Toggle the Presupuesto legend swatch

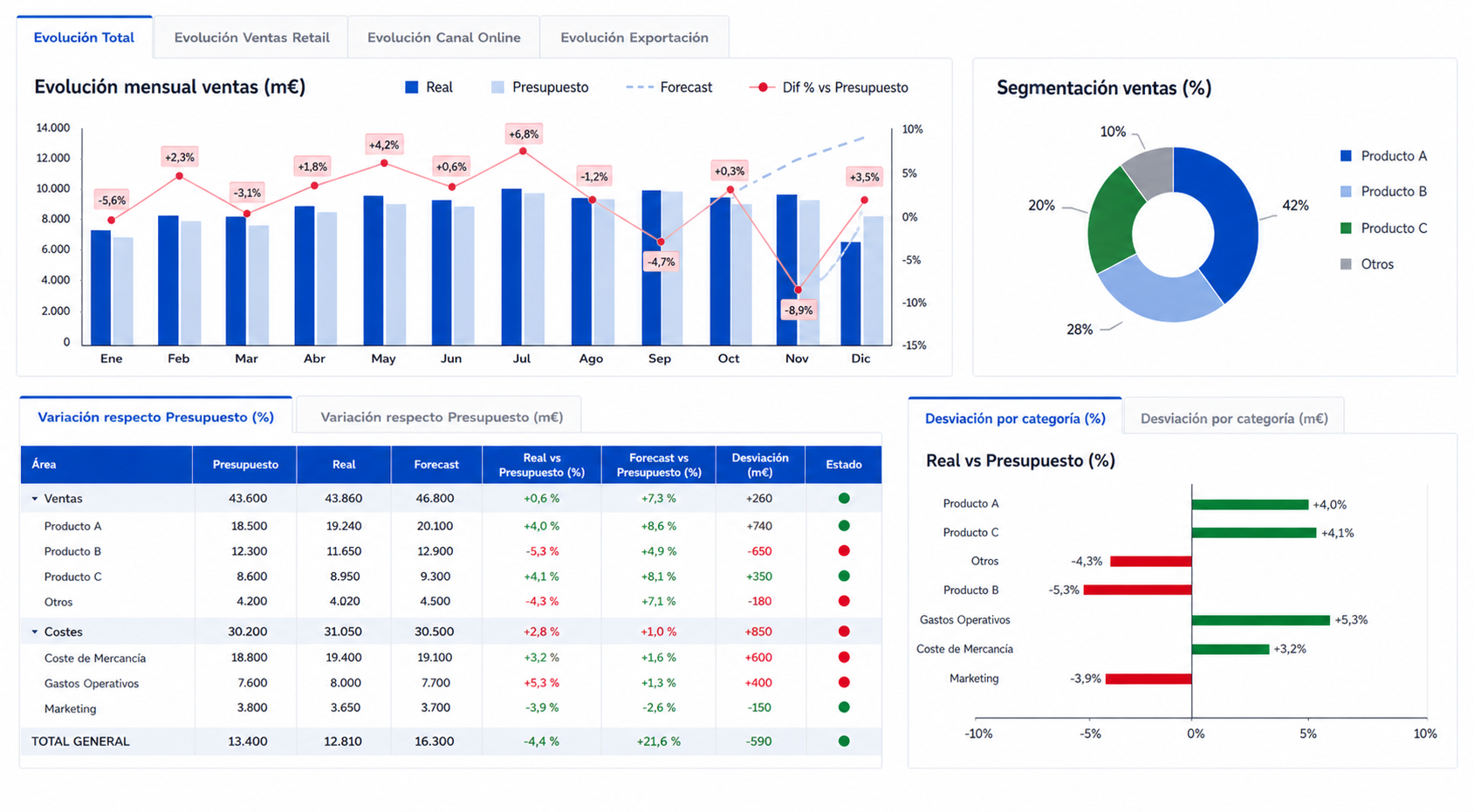coord(497,87)
